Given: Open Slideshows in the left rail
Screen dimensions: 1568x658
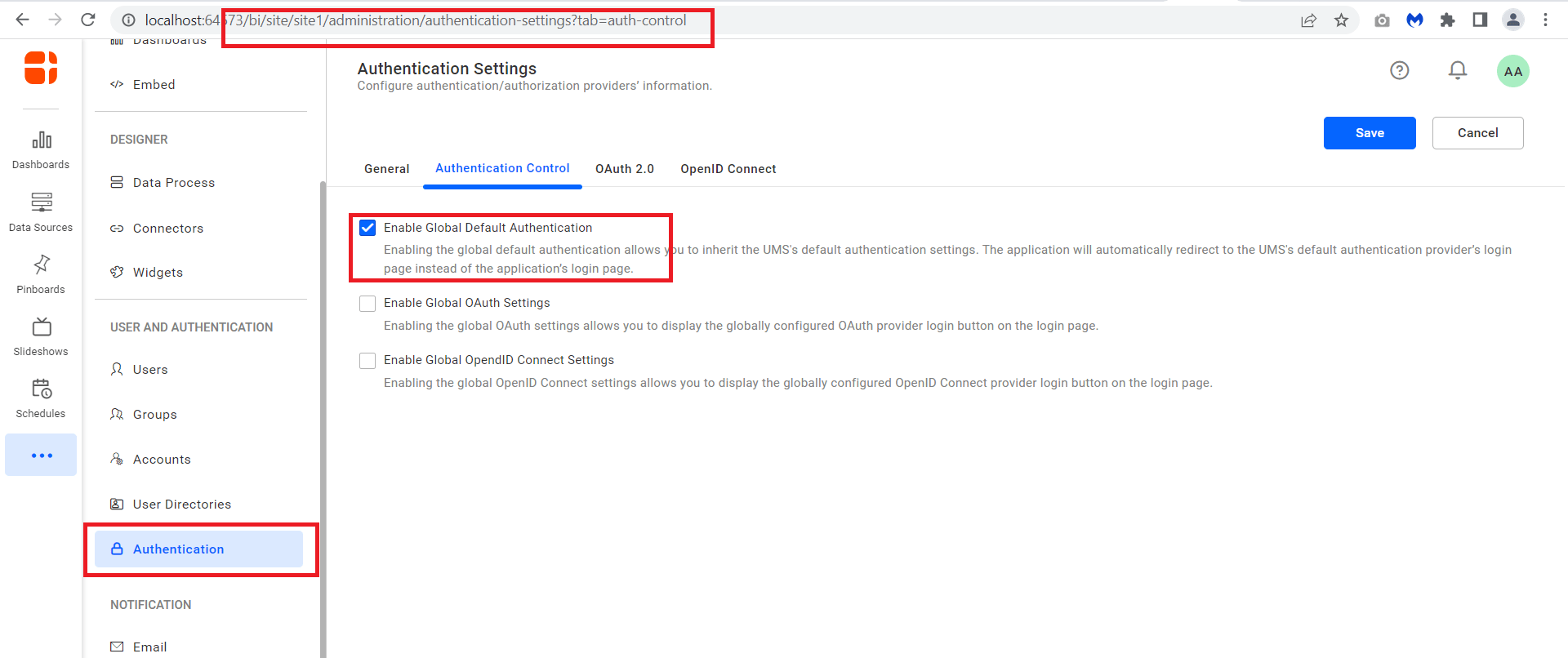Looking at the screenshot, I should coord(41,336).
